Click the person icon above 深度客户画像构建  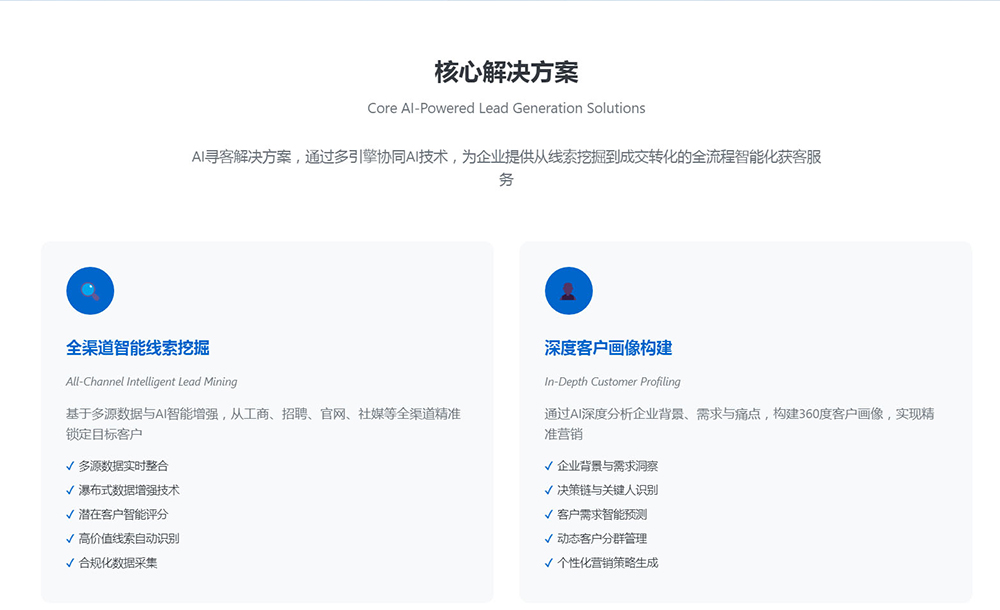pyautogui.click(x=570, y=290)
